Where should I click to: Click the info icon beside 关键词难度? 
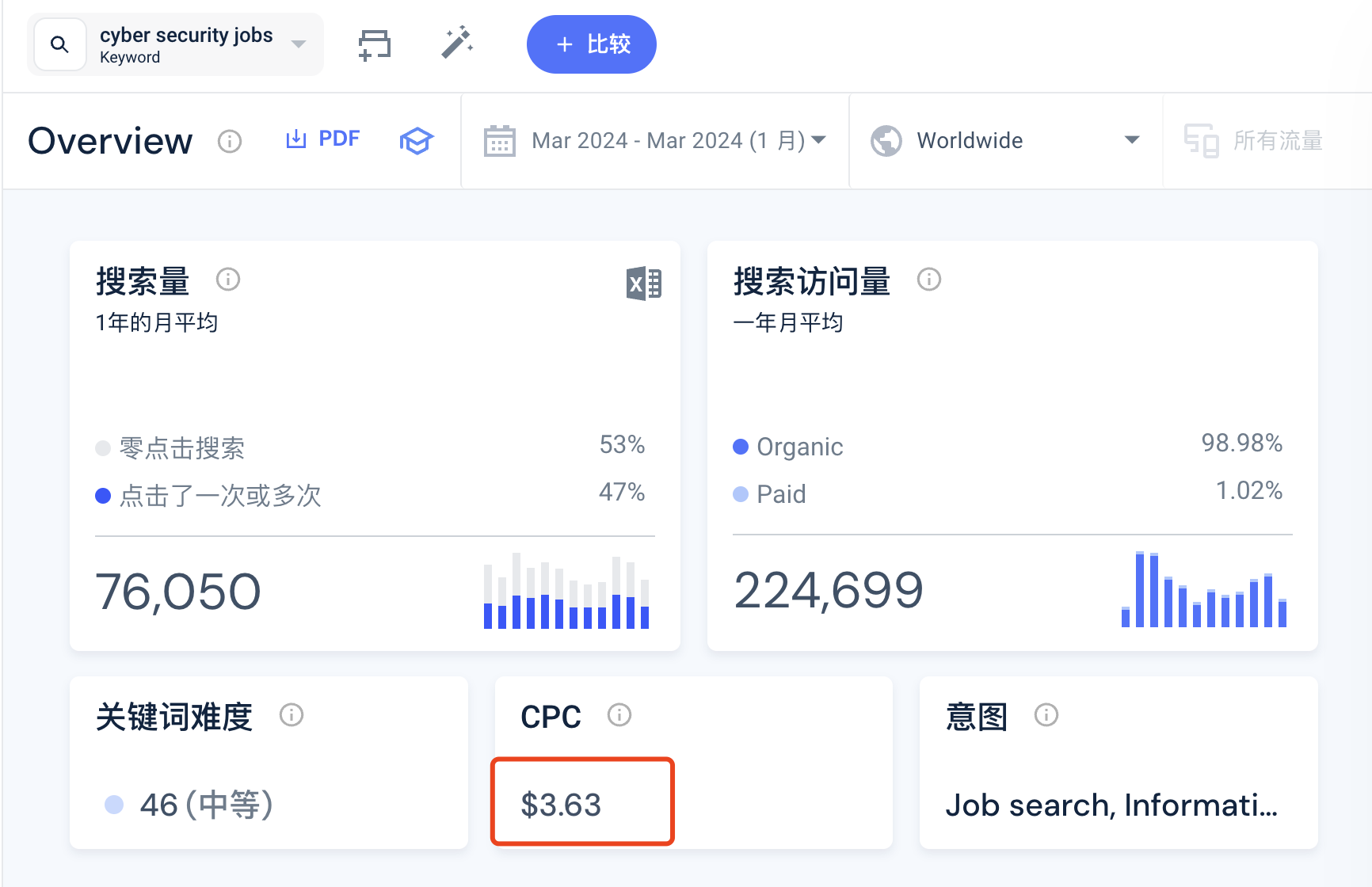tap(292, 715)
